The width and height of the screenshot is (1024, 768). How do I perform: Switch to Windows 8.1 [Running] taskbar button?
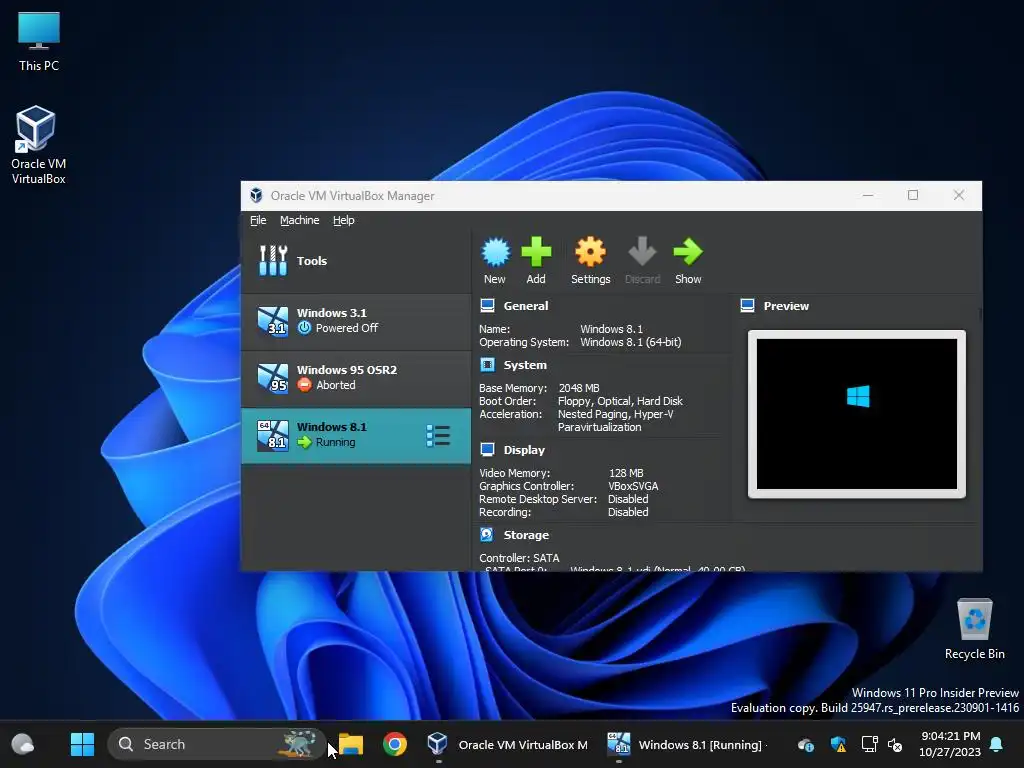686,744
